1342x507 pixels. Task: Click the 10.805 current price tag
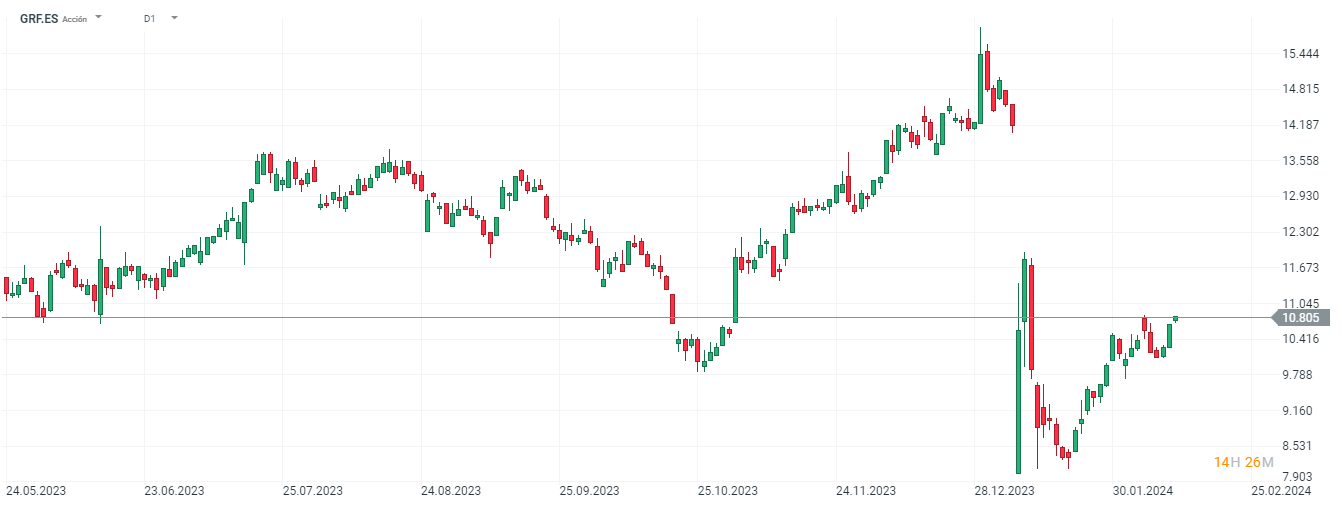[1301, 318]
